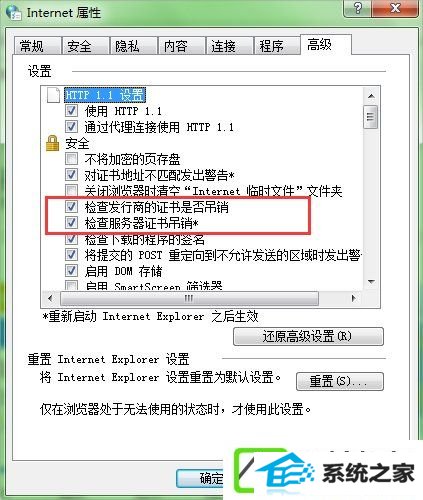Enable 不将加密的页存盘 checkbox
The width and height of the screenshot is (423, 500).
tap(71, 159)
